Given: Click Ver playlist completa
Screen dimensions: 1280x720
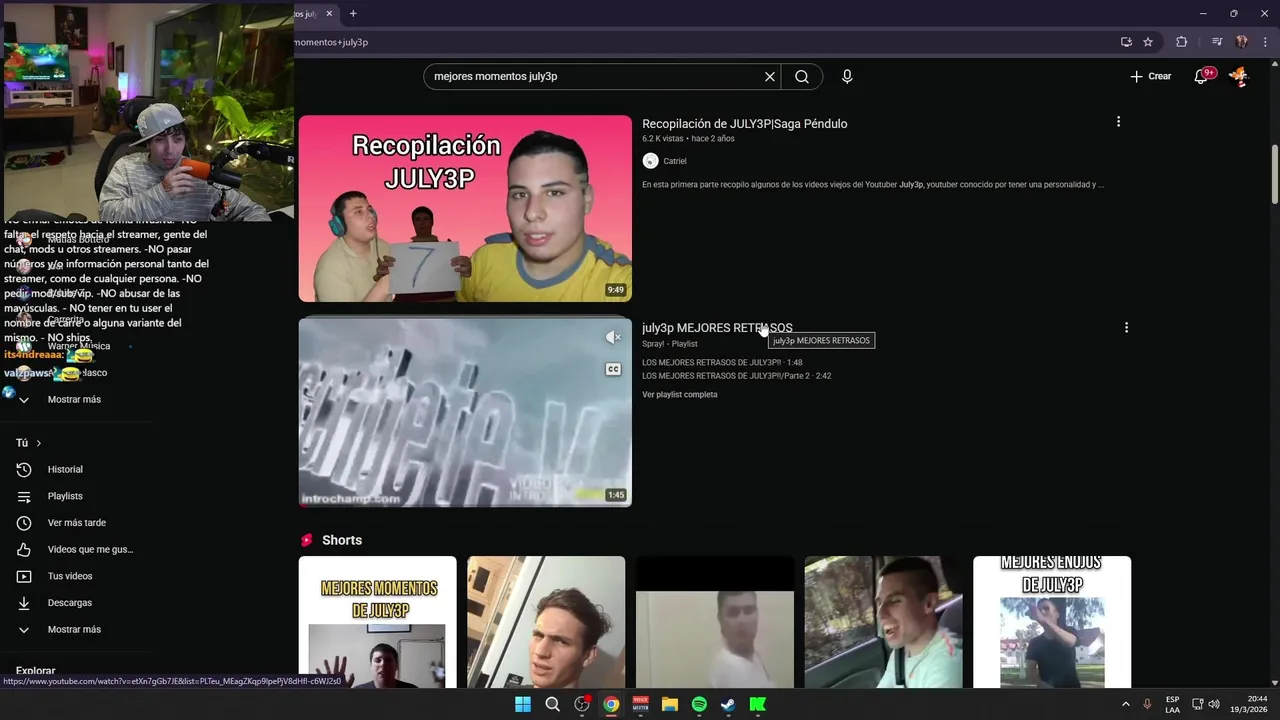Looking at the screenshot, I should tap(679, 395).
